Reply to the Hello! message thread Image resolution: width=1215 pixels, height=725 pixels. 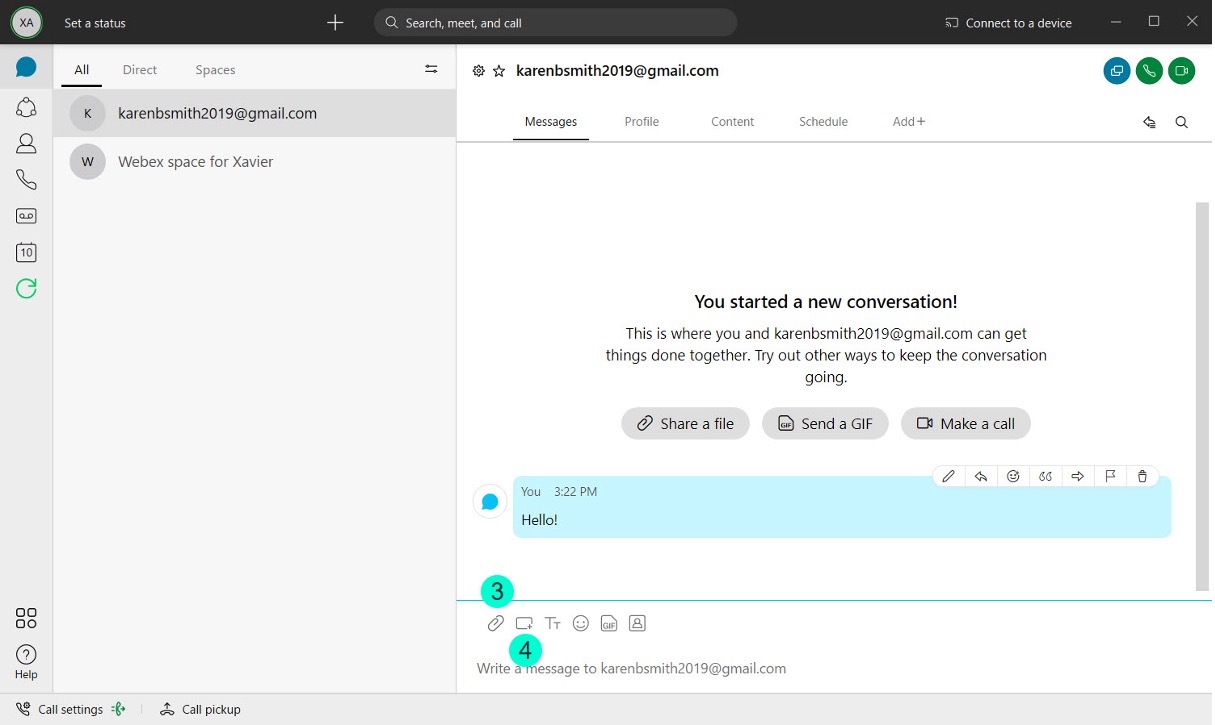(x=981, y=477)
